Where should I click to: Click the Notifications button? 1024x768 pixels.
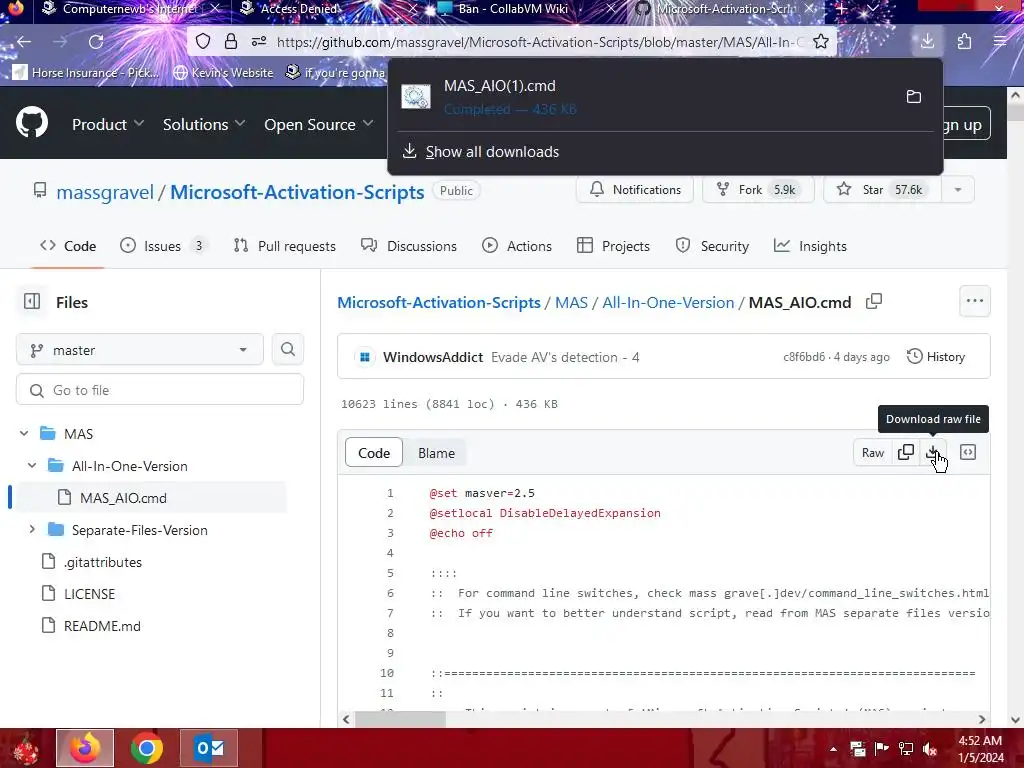(x=635, y=189)
